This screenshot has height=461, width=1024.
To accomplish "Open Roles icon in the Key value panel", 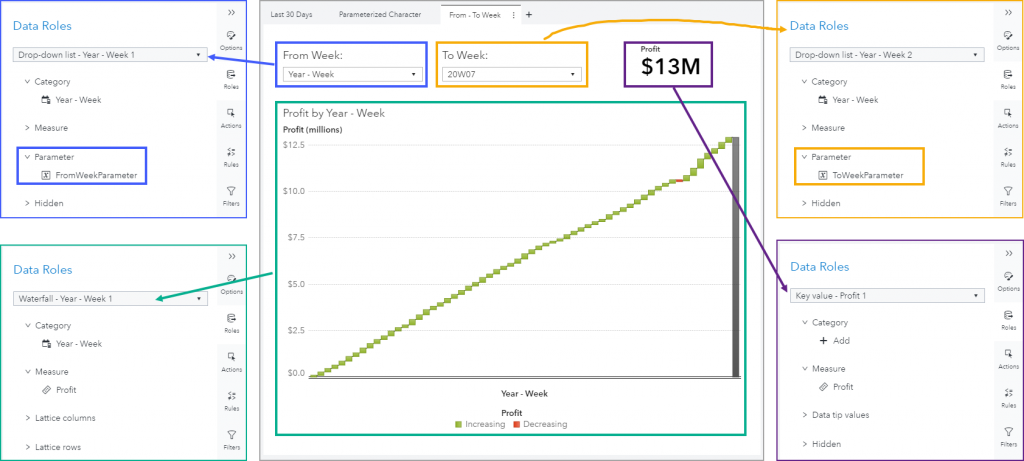I will 1007,320.
